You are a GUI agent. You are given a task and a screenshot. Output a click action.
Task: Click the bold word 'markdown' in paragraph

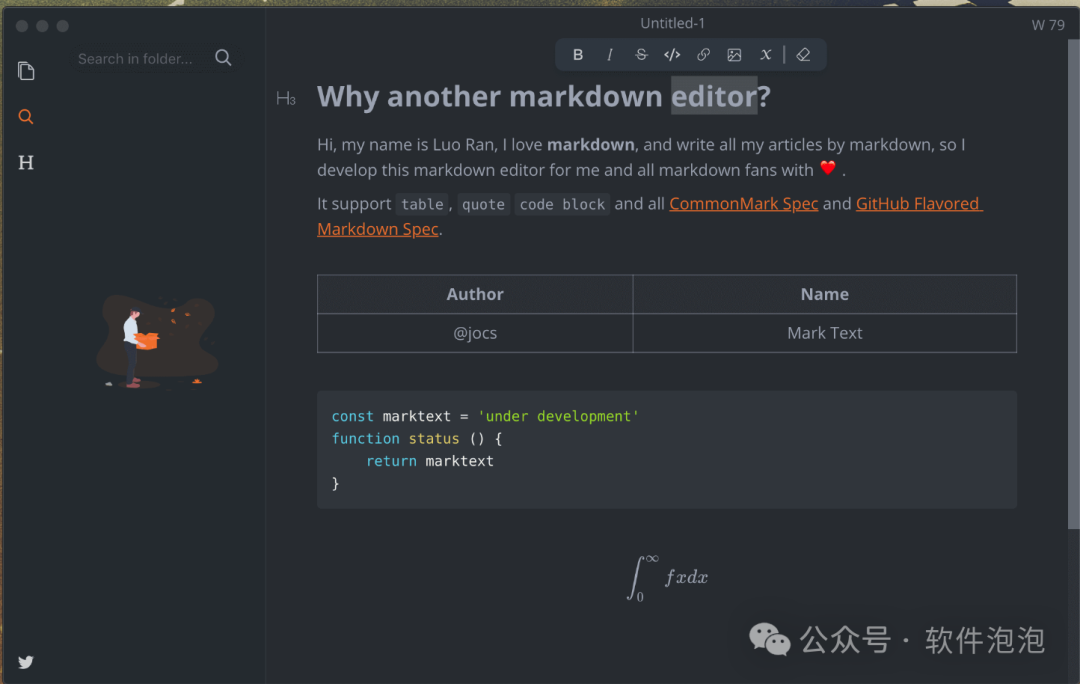pos(590,145)
